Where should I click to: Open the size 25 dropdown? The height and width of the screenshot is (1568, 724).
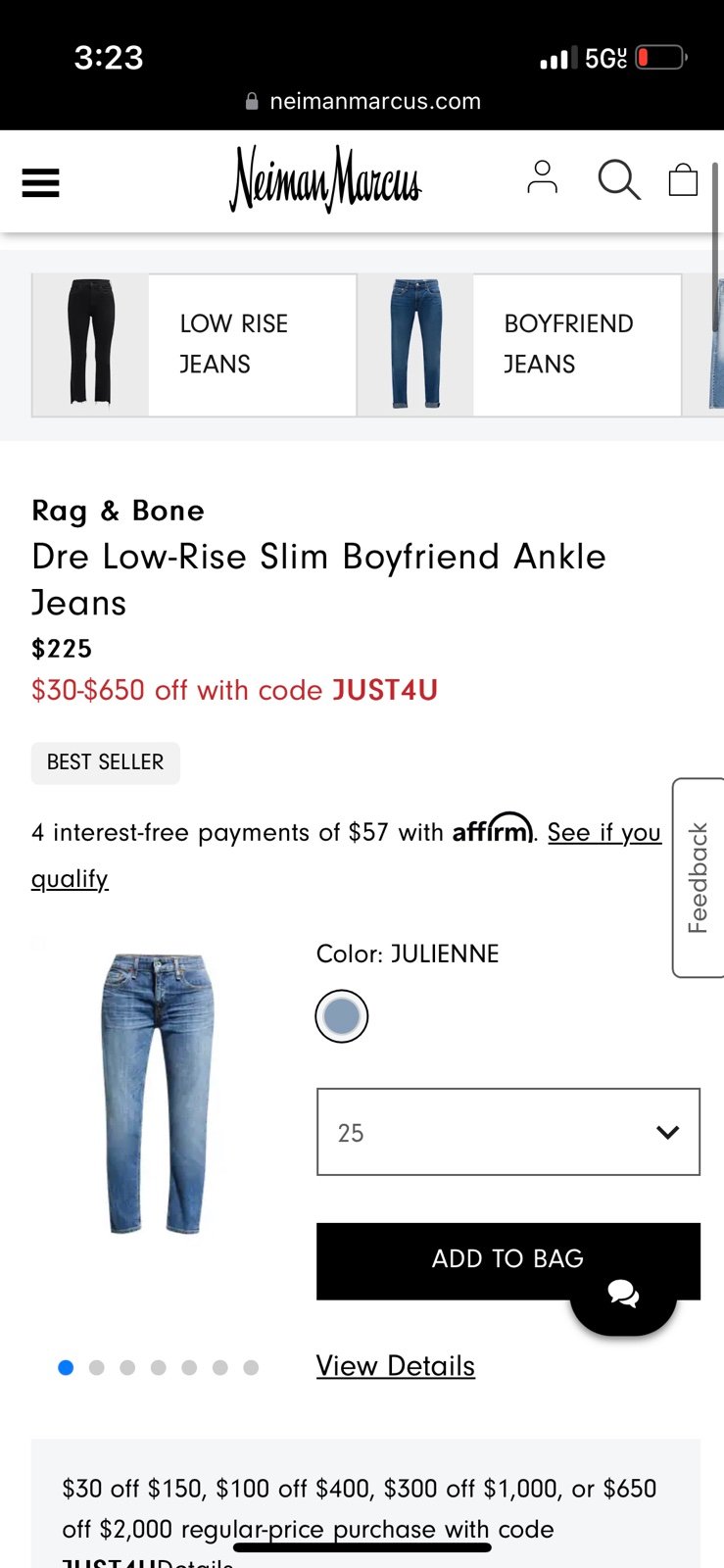click(x=508, y=1132)
